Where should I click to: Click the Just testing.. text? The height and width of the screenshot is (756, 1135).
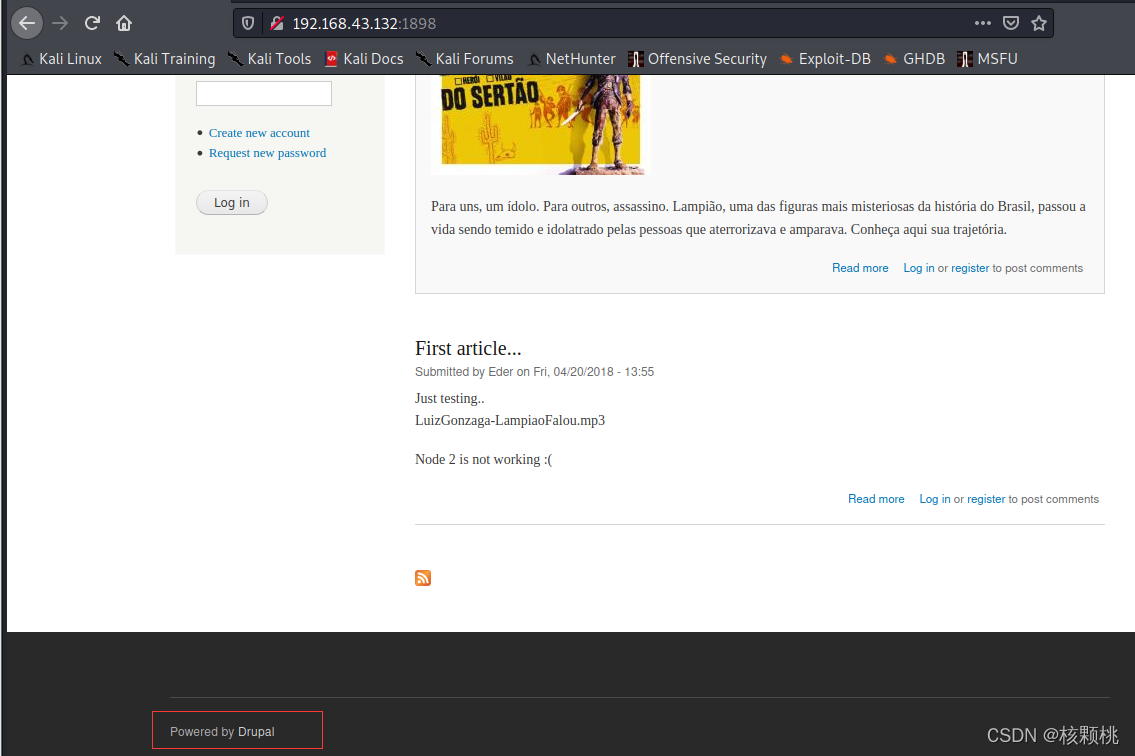[450, 398]
